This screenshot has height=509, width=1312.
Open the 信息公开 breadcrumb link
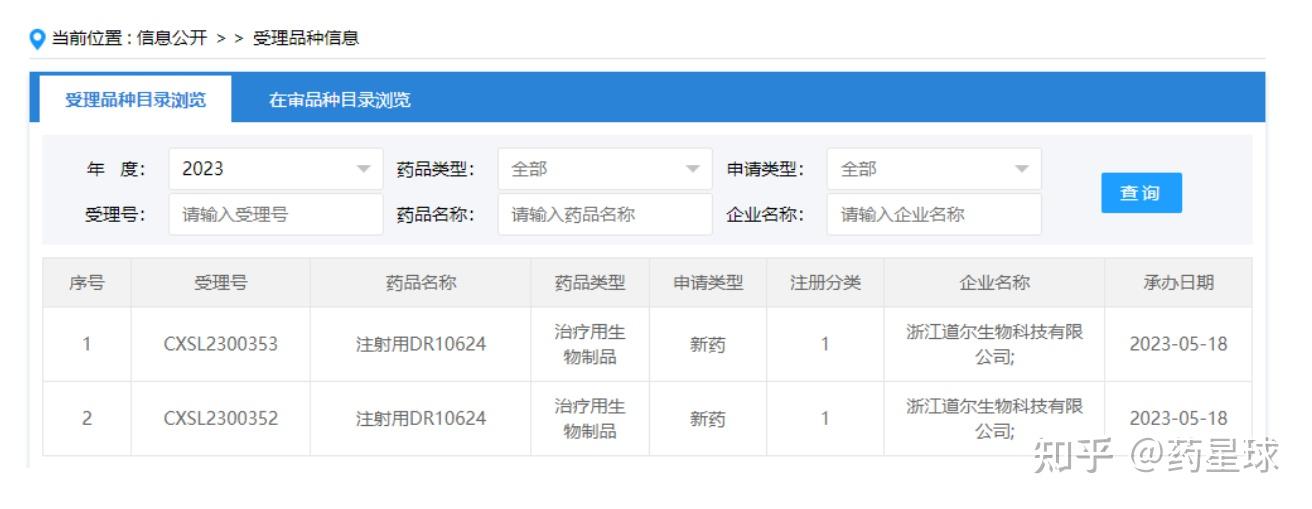coord(172,38)
